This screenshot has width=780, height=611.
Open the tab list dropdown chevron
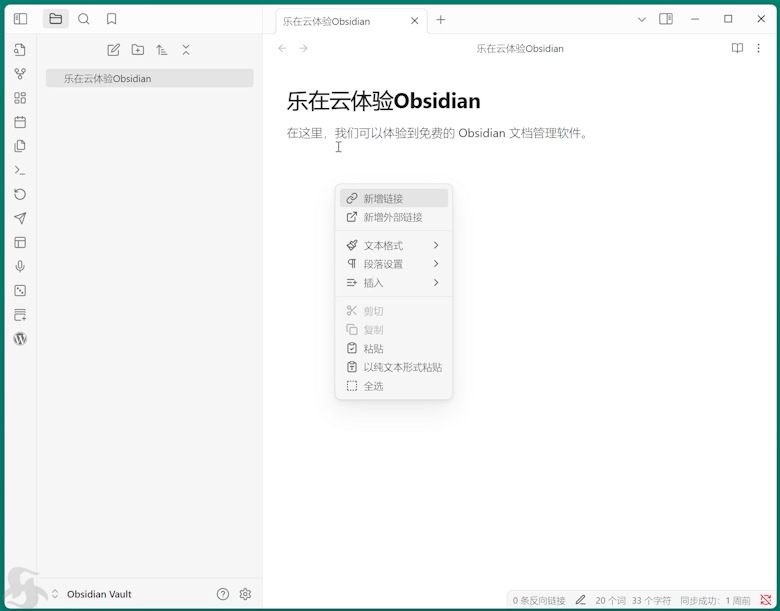642,19
